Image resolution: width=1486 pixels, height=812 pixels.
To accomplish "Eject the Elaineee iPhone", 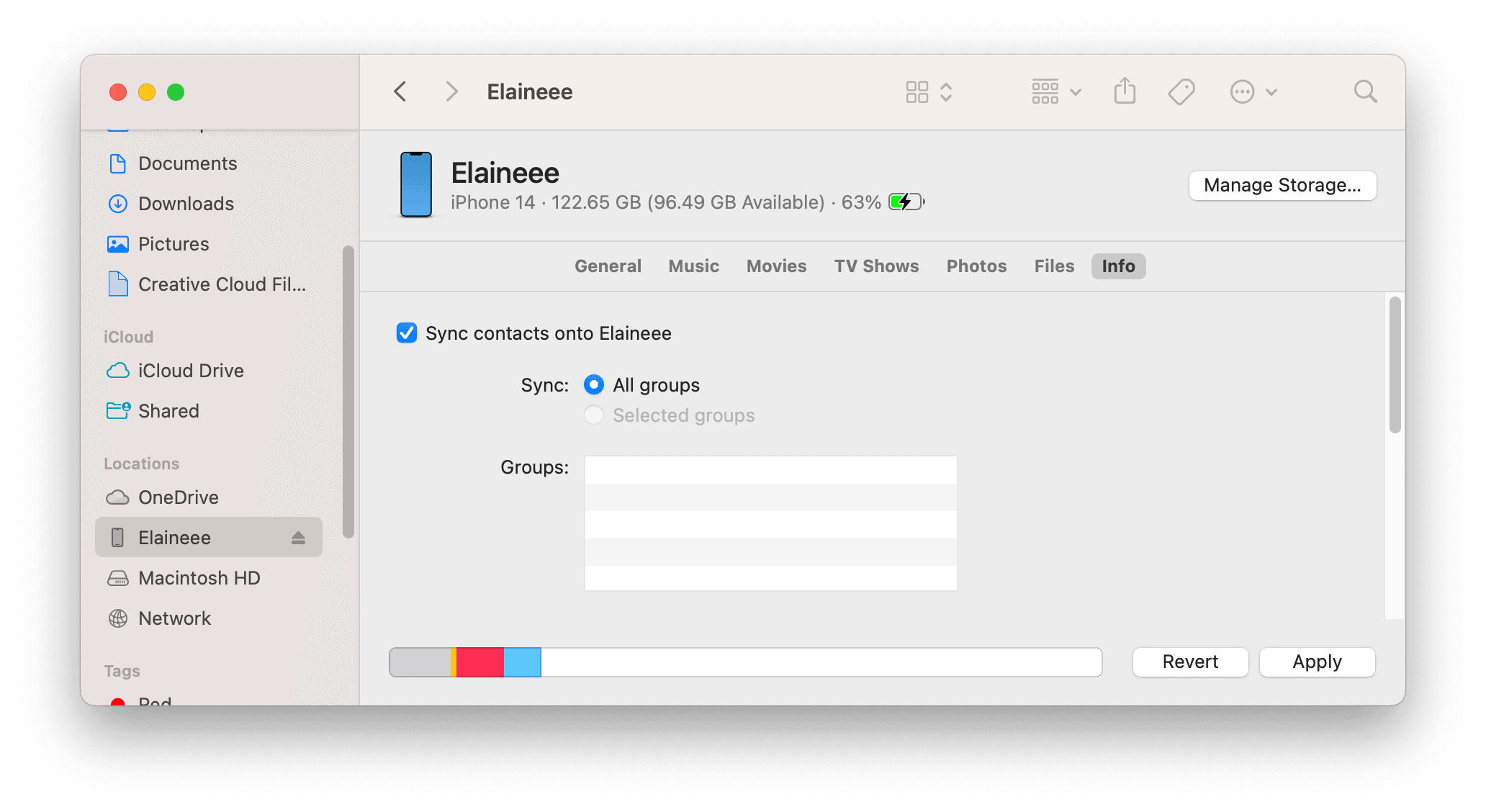I will [x=298, y=538].
